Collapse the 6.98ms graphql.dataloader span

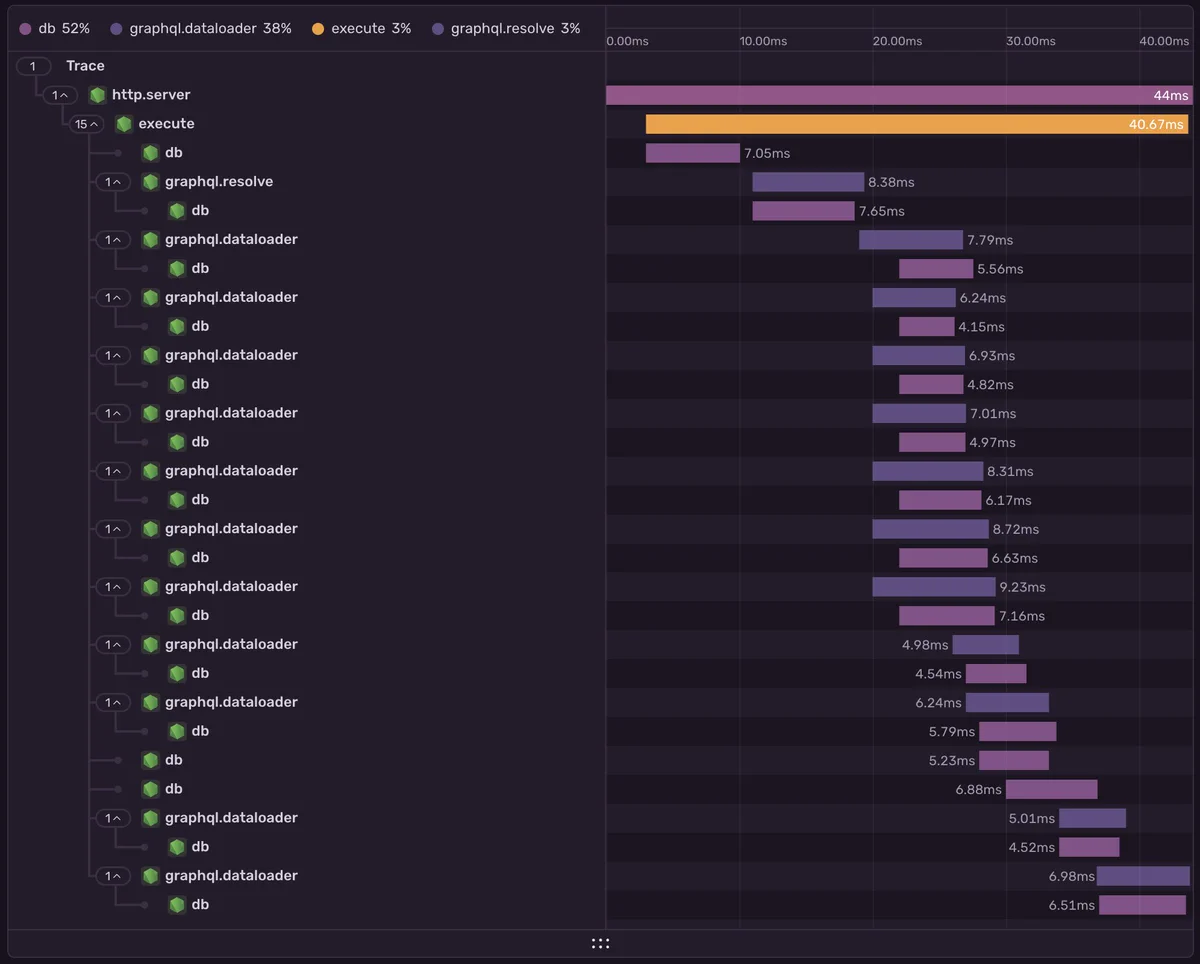[113, 878]
